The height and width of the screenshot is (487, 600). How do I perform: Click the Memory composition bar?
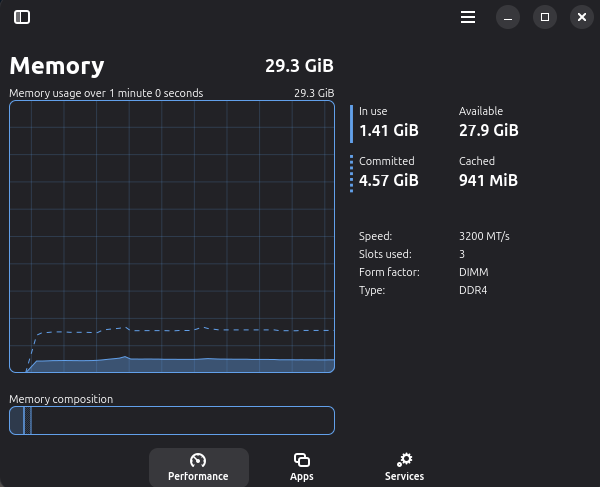[x=171, y=420]
